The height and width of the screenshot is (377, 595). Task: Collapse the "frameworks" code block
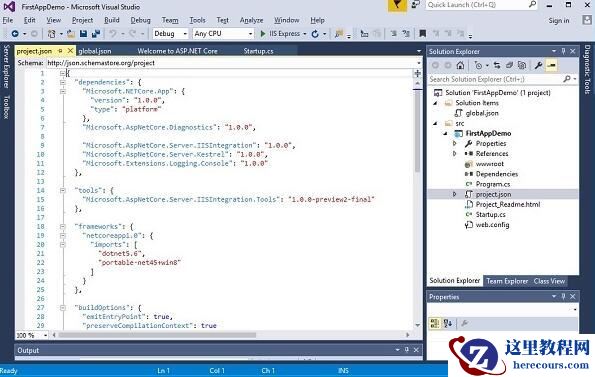point(63,226)
